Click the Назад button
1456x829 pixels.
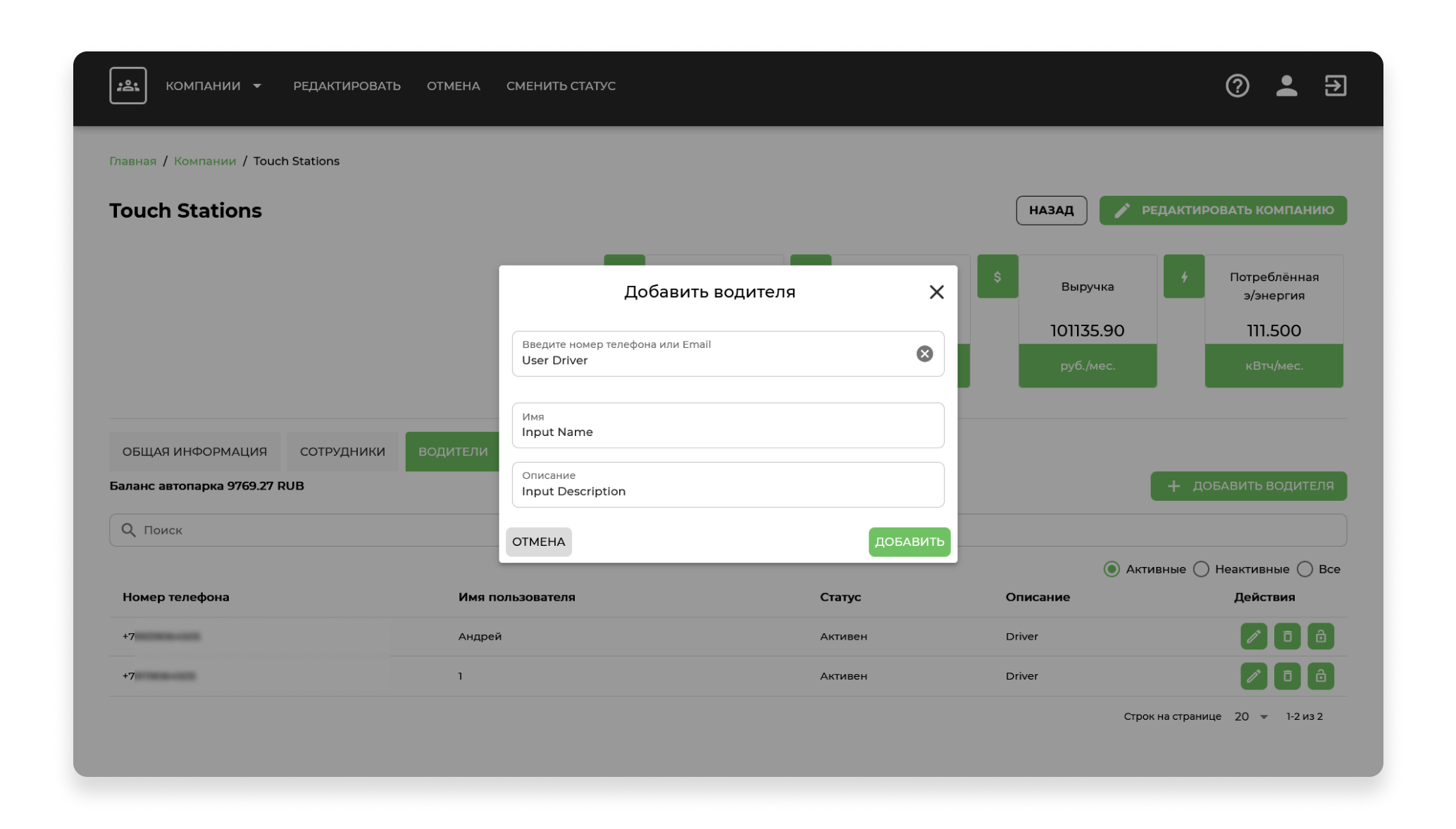point(1051,210)
